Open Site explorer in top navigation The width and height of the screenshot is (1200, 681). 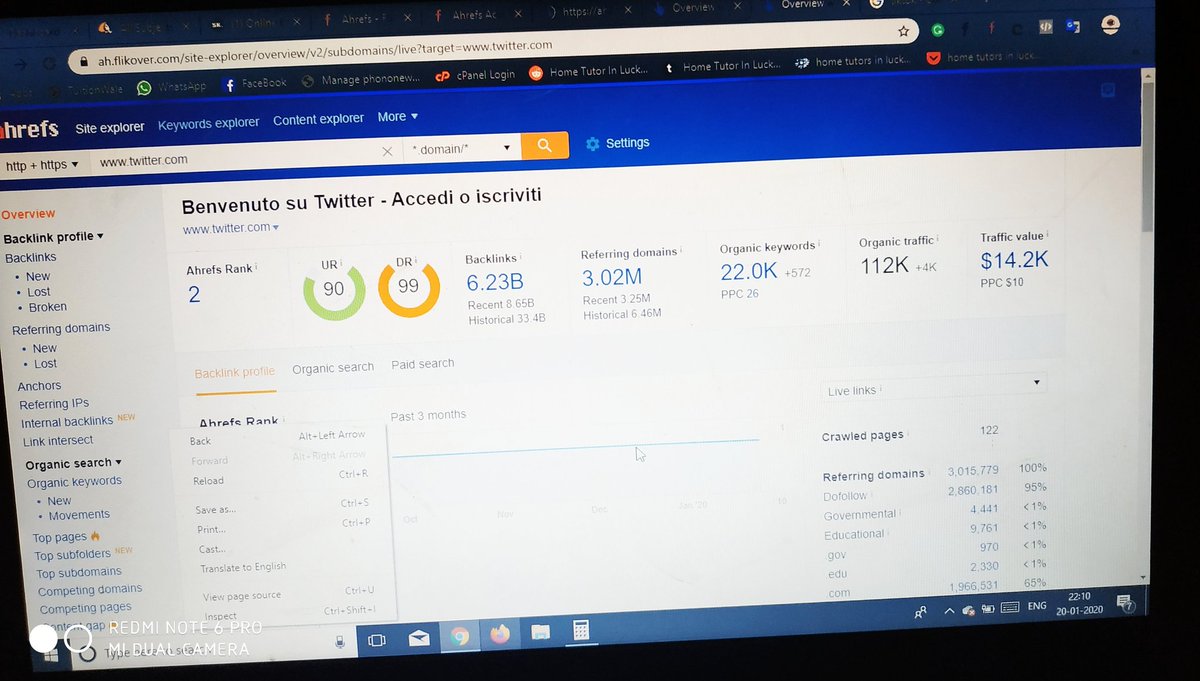(x=110, y=127)
